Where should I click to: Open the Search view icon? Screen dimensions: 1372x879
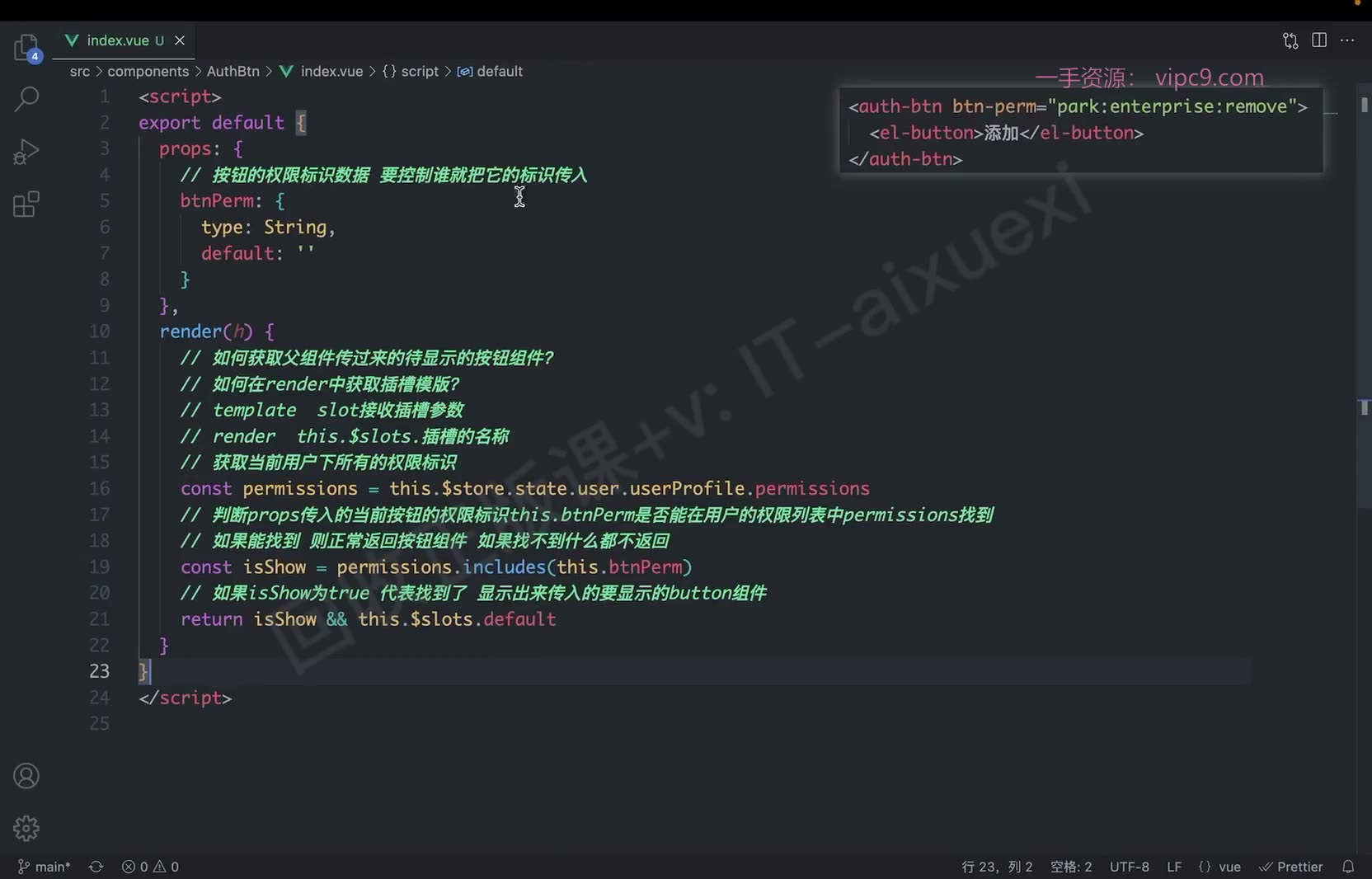26,99
